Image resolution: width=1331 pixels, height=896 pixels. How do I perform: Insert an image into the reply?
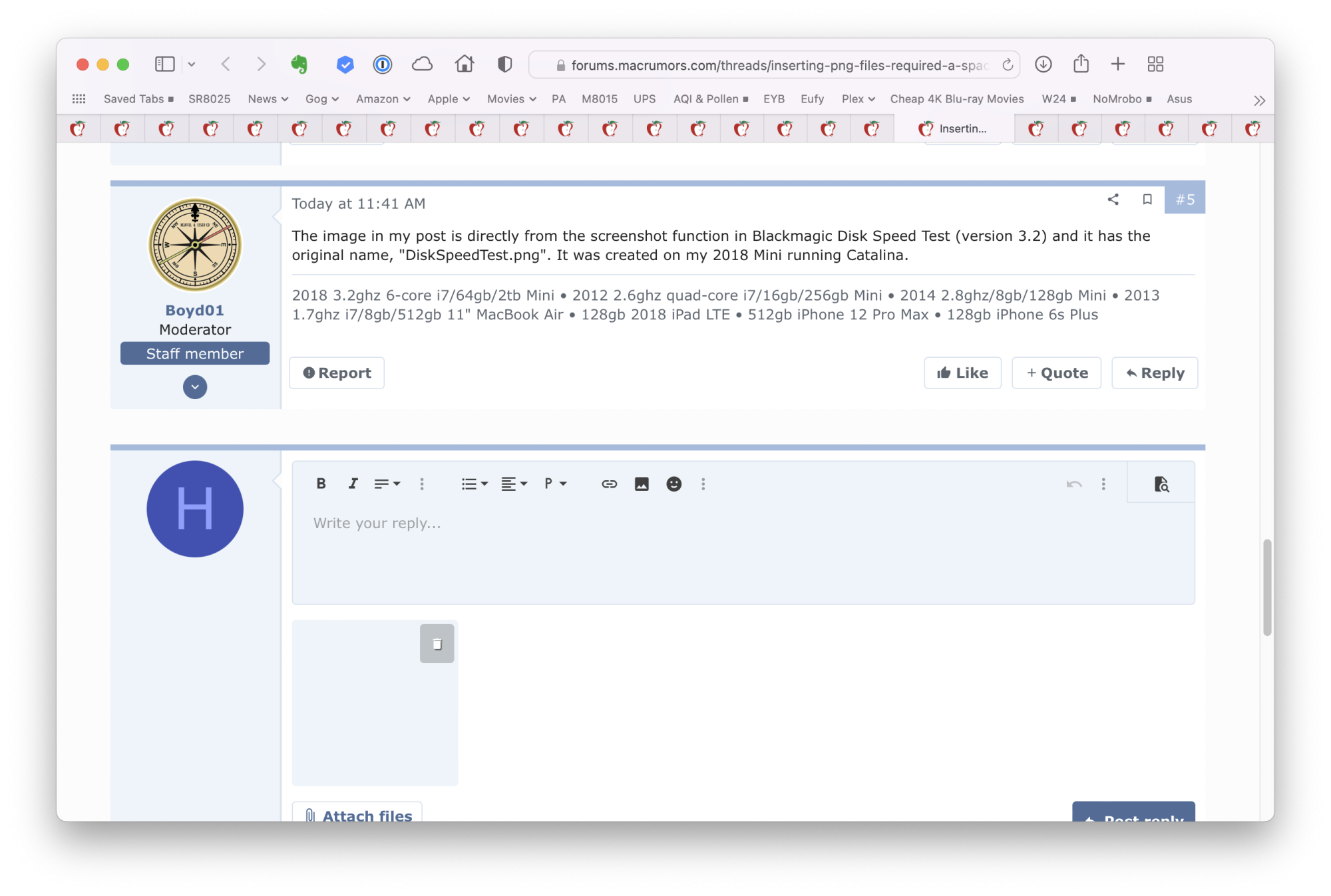(x=642, y=484)
